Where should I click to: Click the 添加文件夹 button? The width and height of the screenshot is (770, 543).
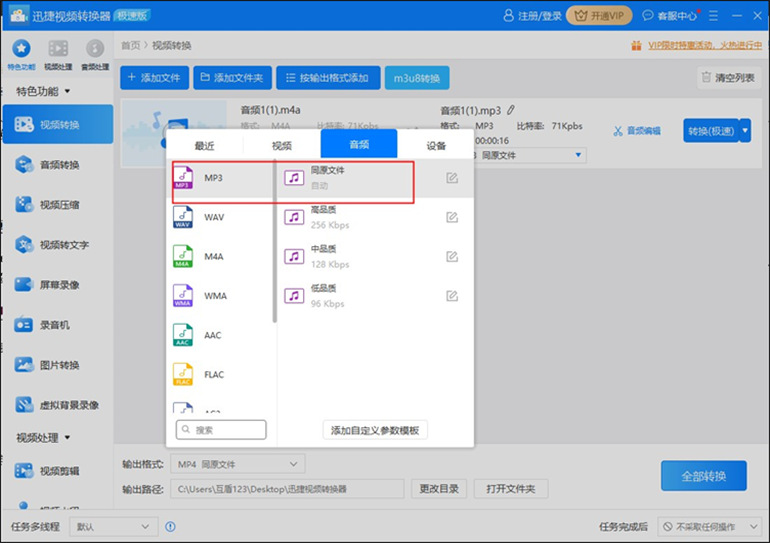[x=232, y=78]
